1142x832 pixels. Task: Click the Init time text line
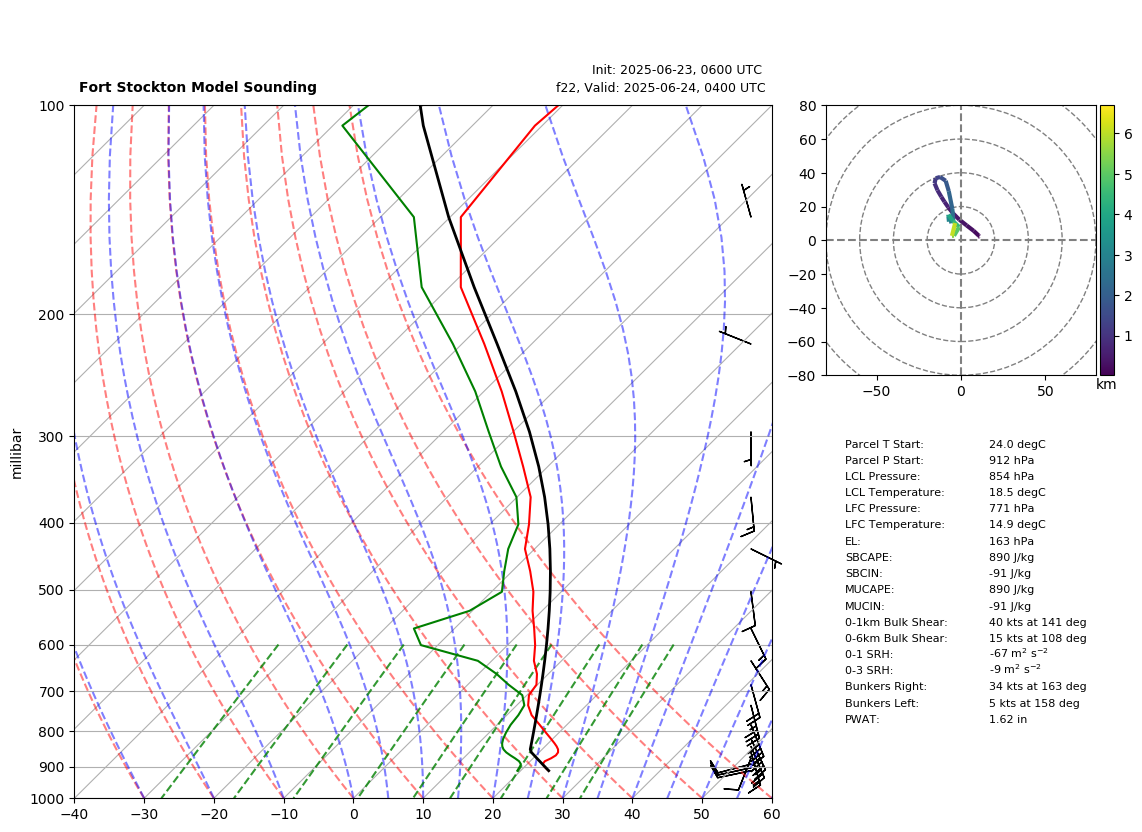677,70
